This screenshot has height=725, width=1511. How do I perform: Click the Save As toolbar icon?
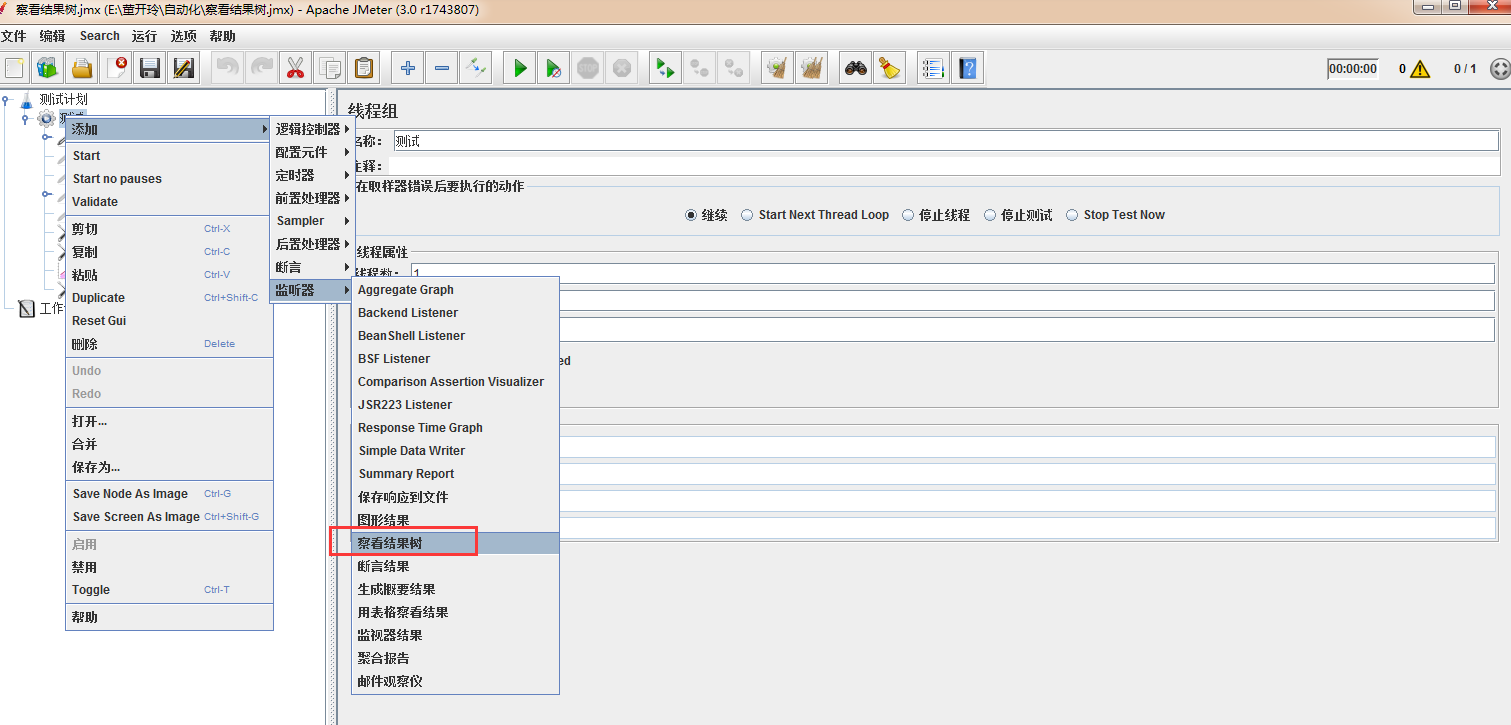point(184,68)
